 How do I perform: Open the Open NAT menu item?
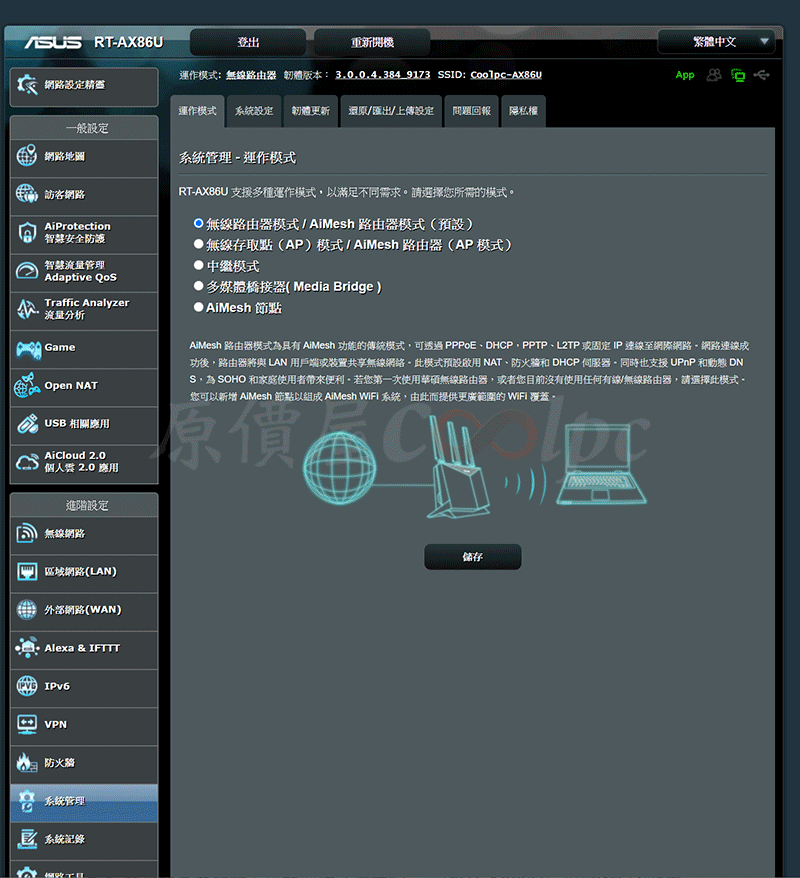pyautogui.click(x=84, y=386)
